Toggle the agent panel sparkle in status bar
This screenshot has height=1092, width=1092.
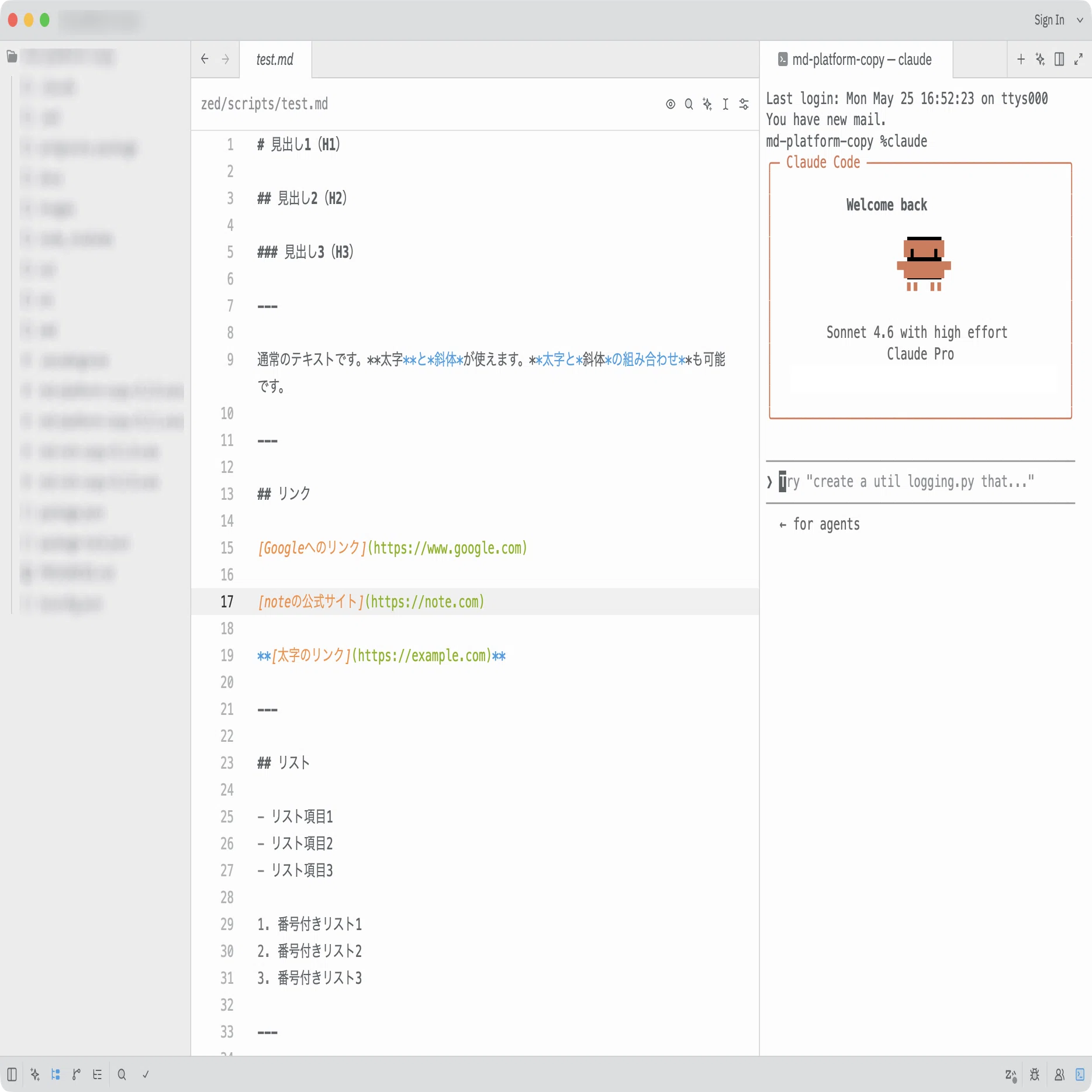(35, 1074)
